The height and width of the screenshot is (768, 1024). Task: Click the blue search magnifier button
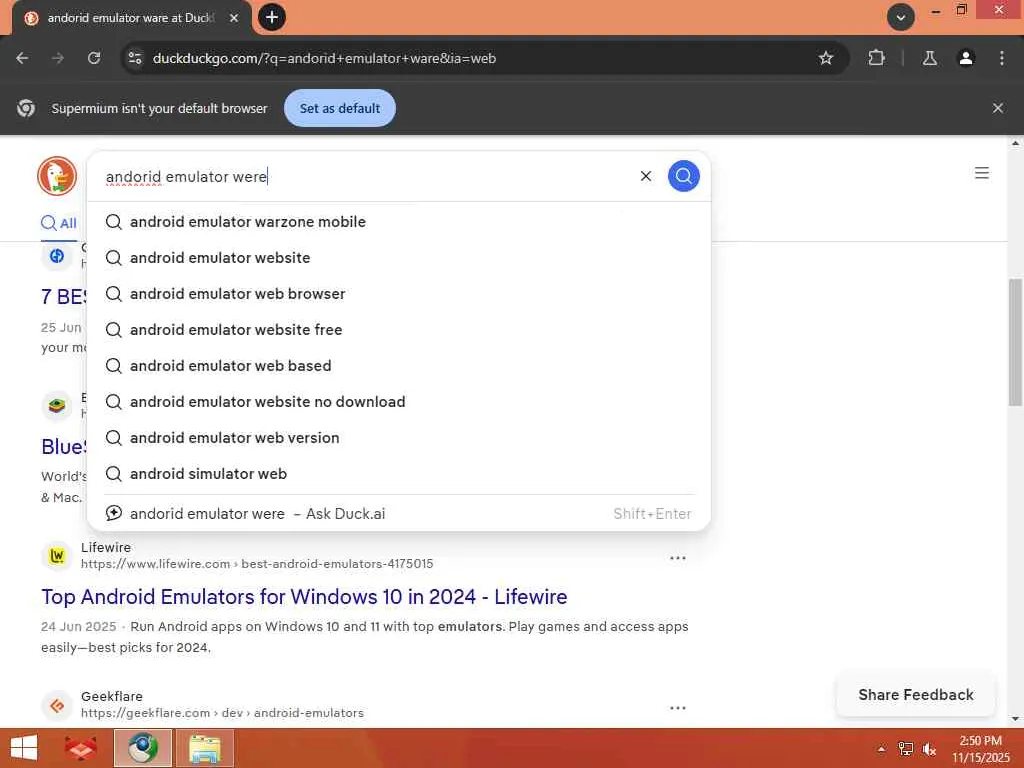pyautogui.click(x=683, y=176)
